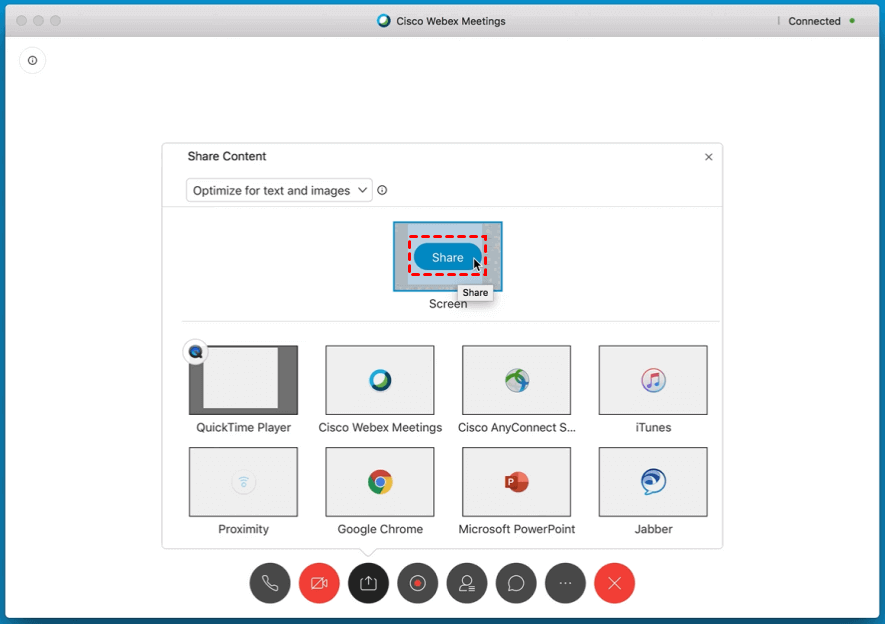Click the iTunes label text
This screenshot has height=624, width=885.
[653, 427]
